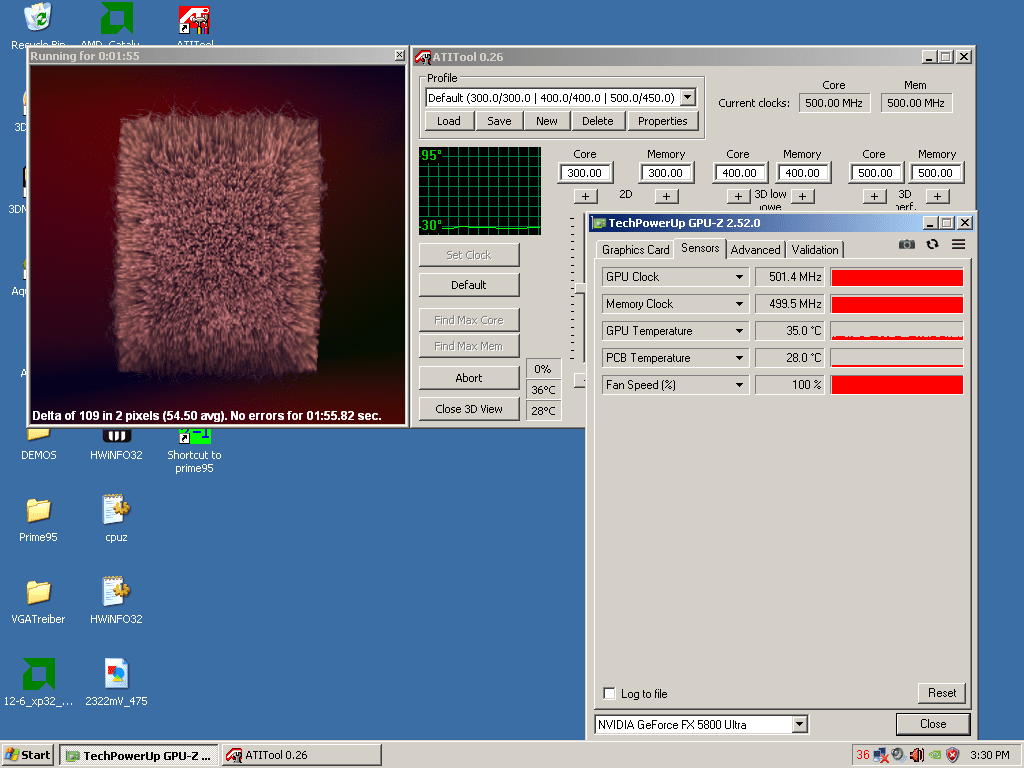The height and width of the screenshot is (768, 1024).
Task: Click the plus under 3D perf Memory
Action: click(937, 196)
